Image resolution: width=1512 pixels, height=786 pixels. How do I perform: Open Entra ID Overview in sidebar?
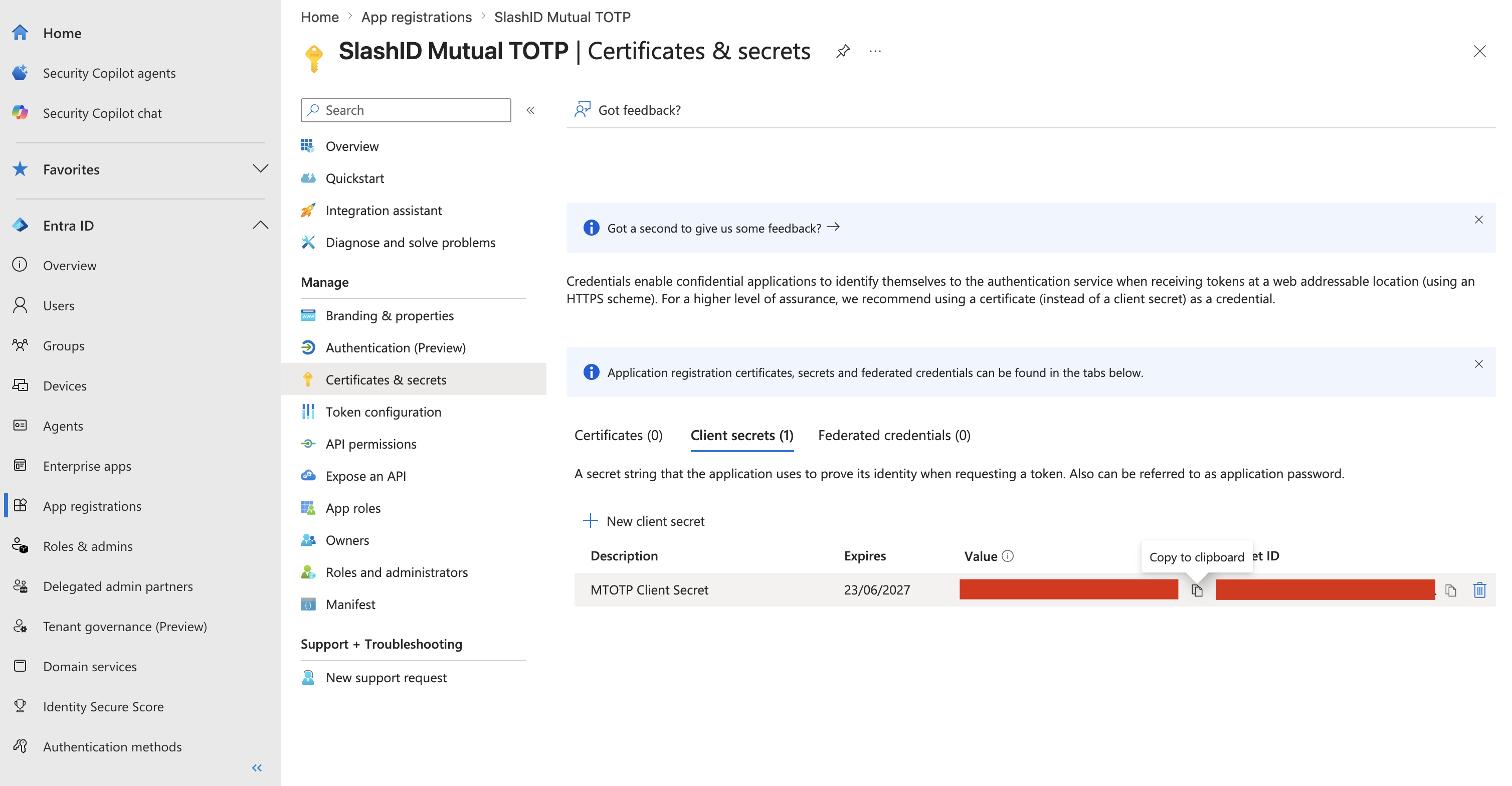coord(69,265)
